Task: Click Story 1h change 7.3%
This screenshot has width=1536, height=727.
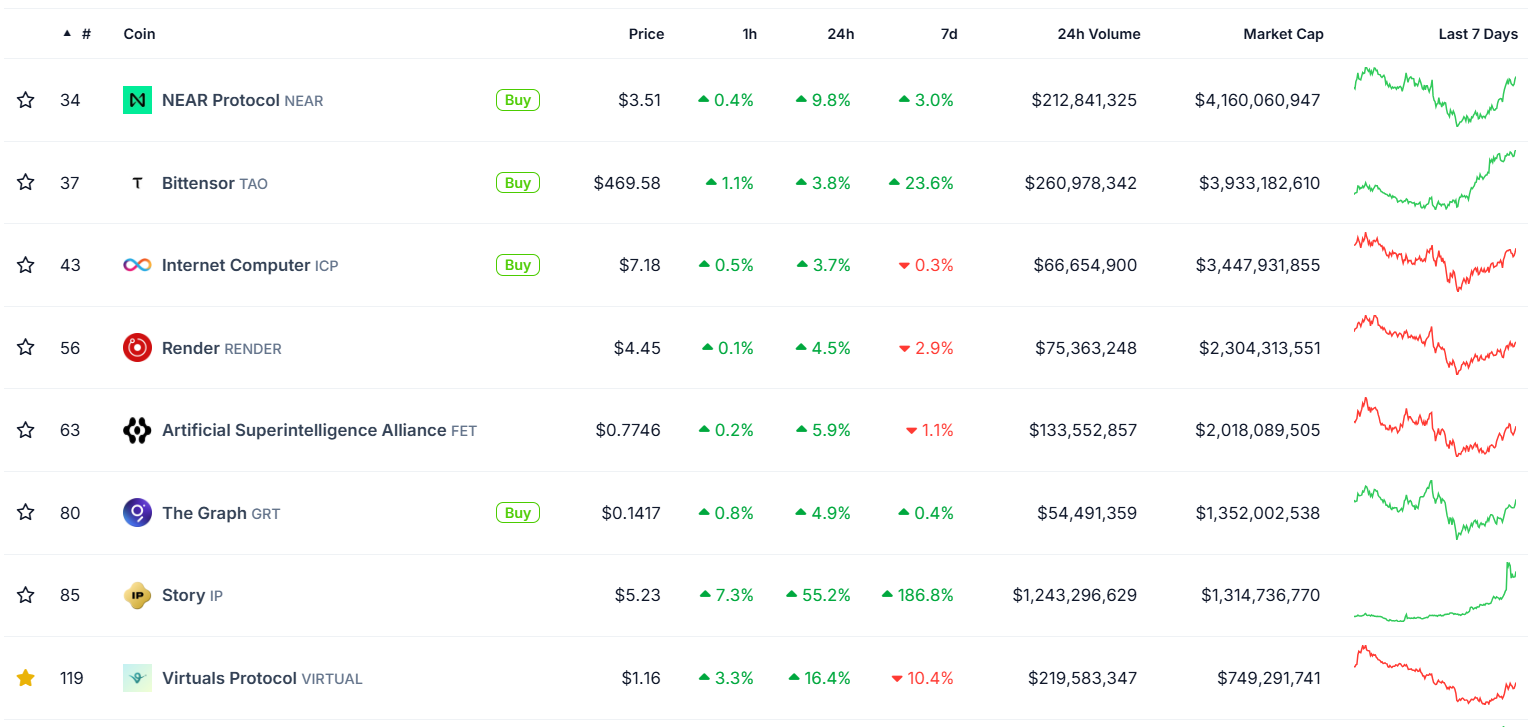Action: tap(727, 595)
